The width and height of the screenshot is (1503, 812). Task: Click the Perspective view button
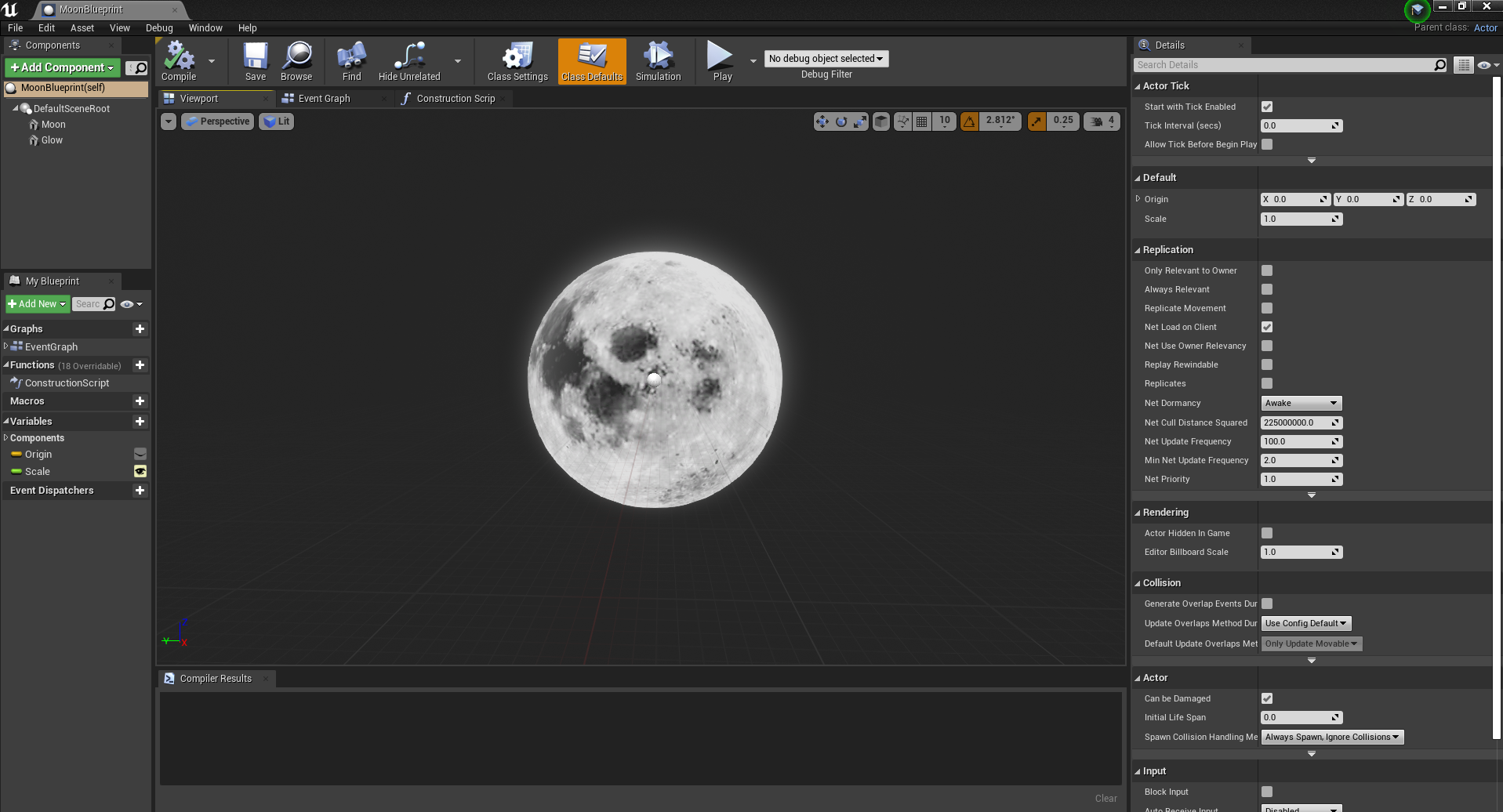[217, 121]
